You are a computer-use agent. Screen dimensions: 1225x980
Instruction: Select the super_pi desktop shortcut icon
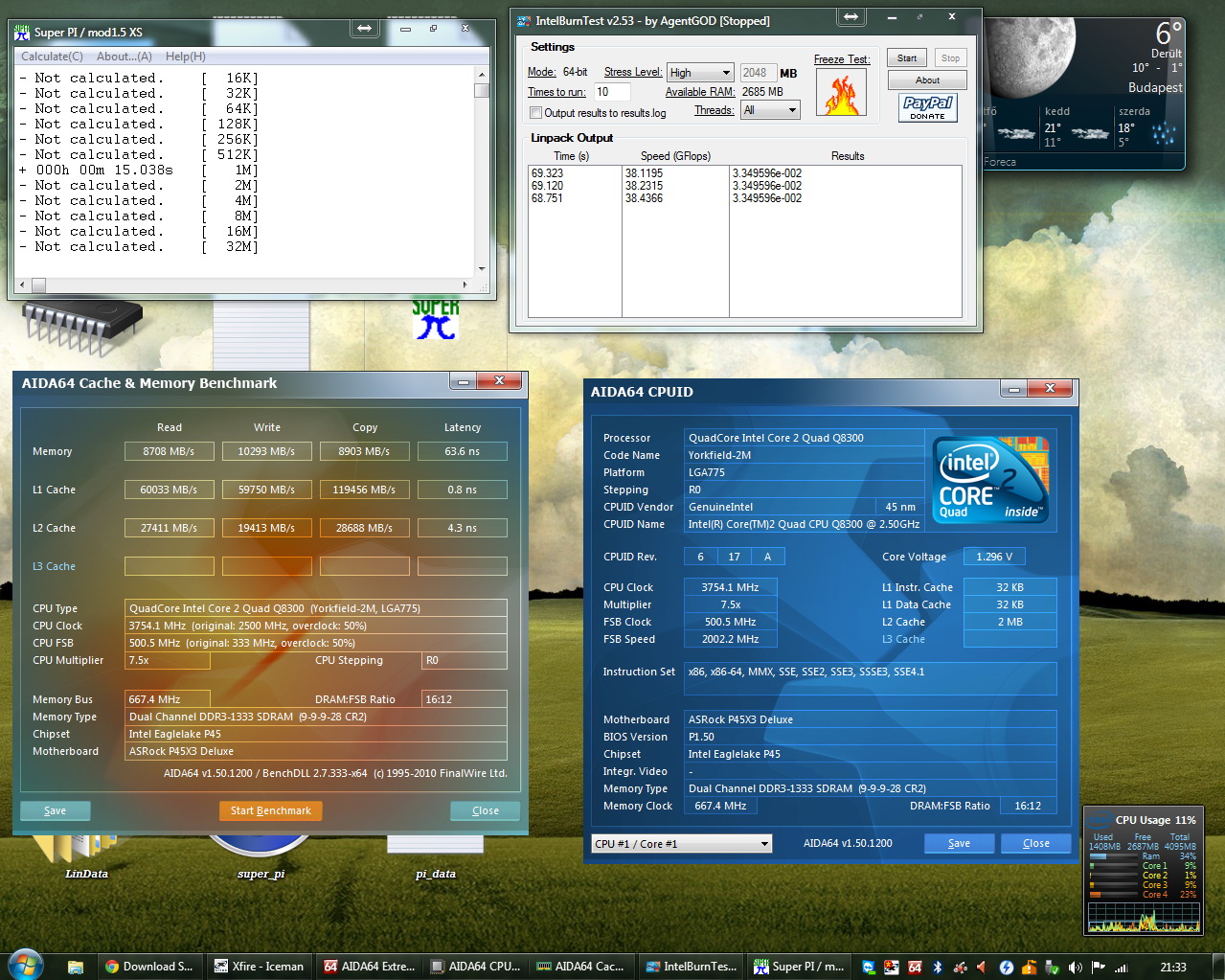point(261,845)
